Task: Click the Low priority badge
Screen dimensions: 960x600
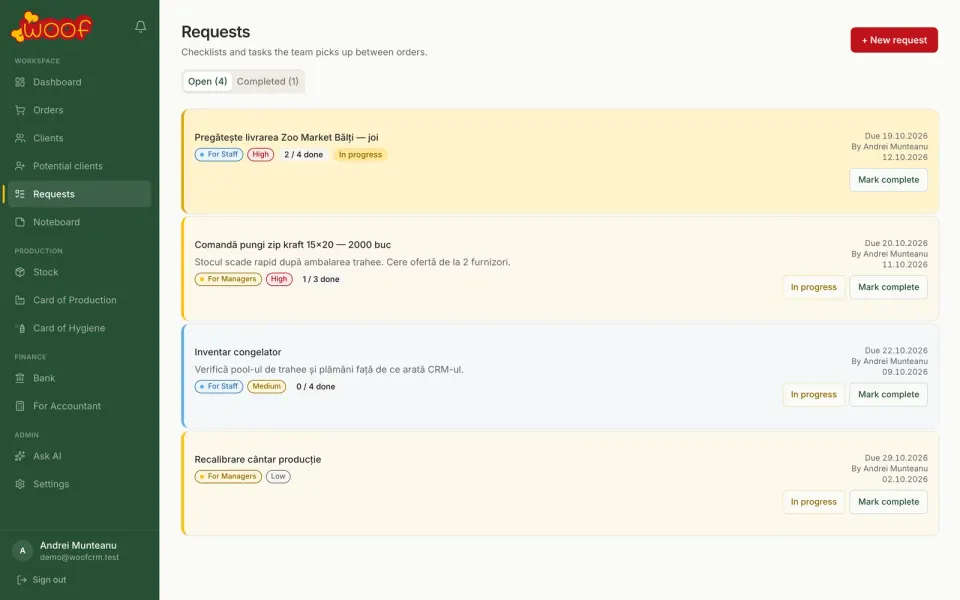Action: 278,476
